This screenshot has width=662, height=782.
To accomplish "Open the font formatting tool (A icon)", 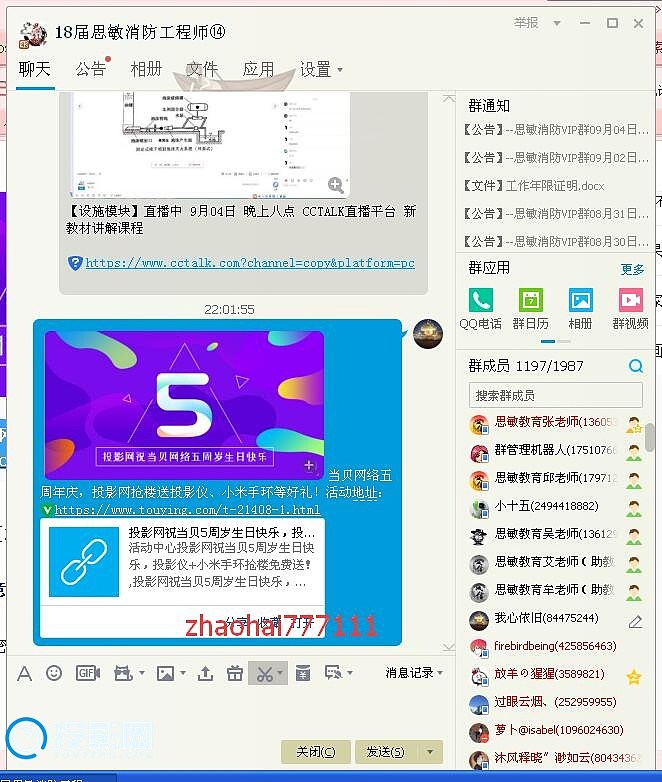I will 24,673.
